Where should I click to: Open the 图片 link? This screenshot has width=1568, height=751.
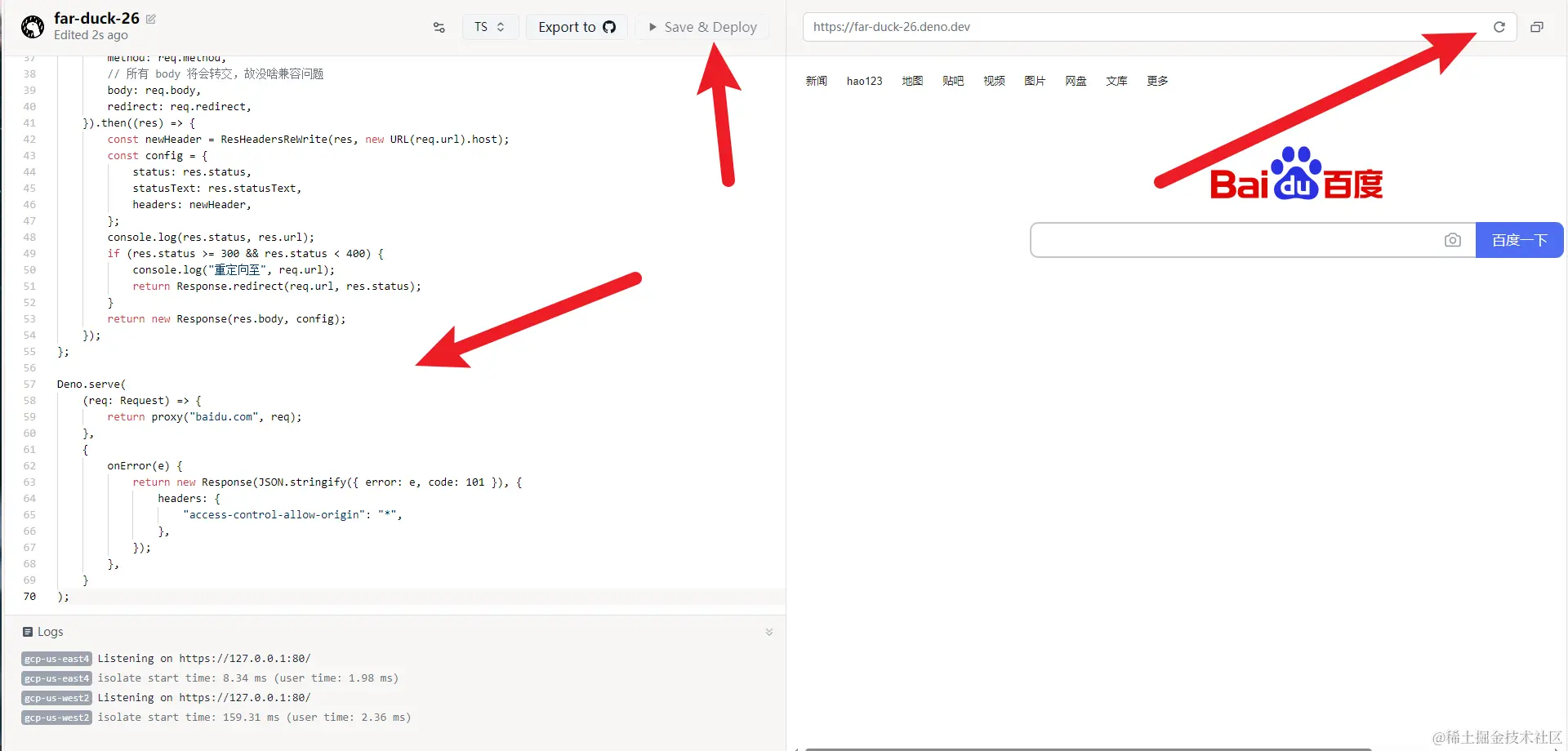[1035, 81]
